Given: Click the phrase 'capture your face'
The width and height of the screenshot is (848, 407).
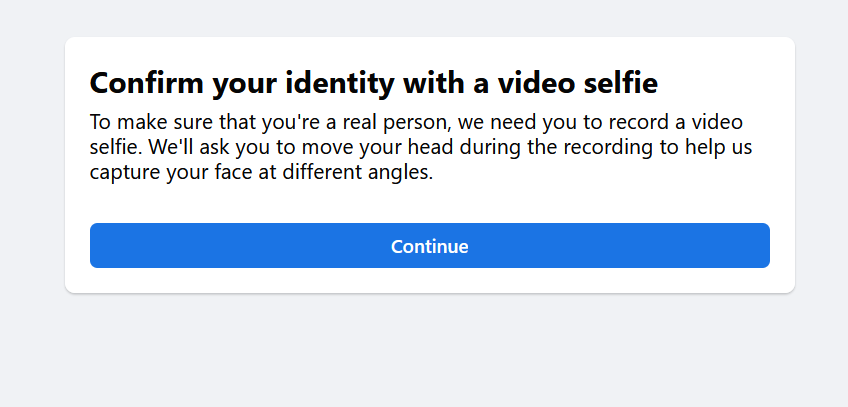Looking at the screenshot, I should [x=162, y=171].
